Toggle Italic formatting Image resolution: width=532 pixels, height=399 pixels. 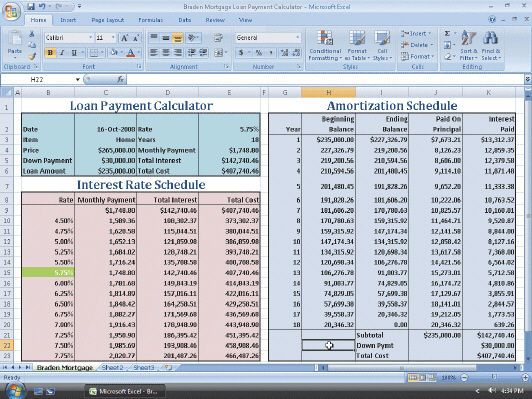coord(62,53)
